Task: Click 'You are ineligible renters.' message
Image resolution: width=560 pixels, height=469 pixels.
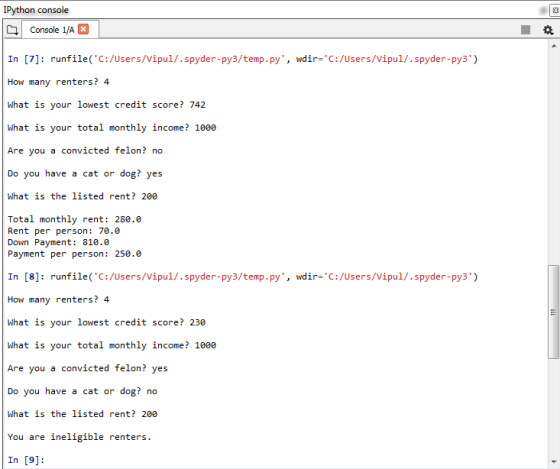Action: pyautogui.click(x=79, y=437)
